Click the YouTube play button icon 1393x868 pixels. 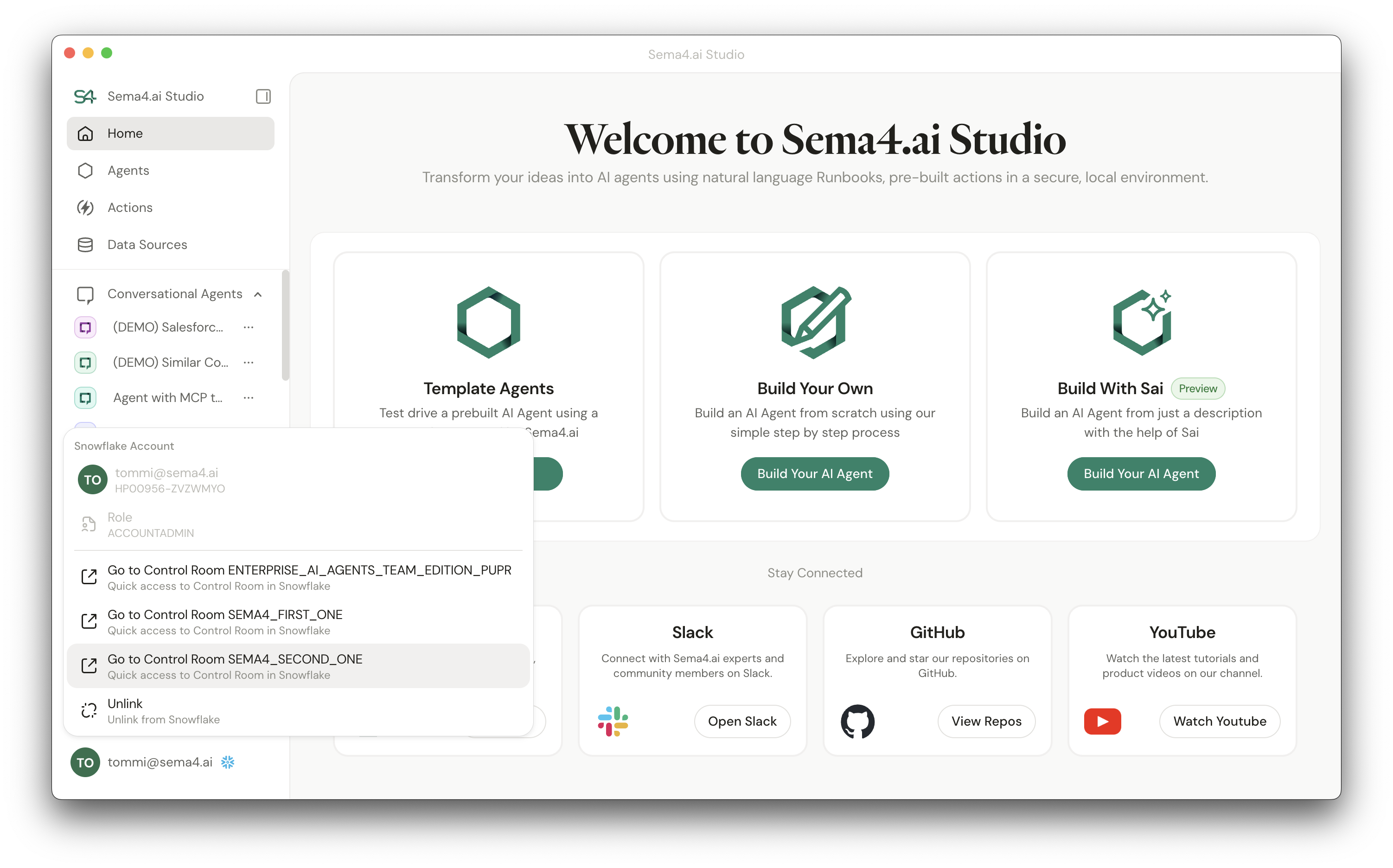tap(1102, 721)
